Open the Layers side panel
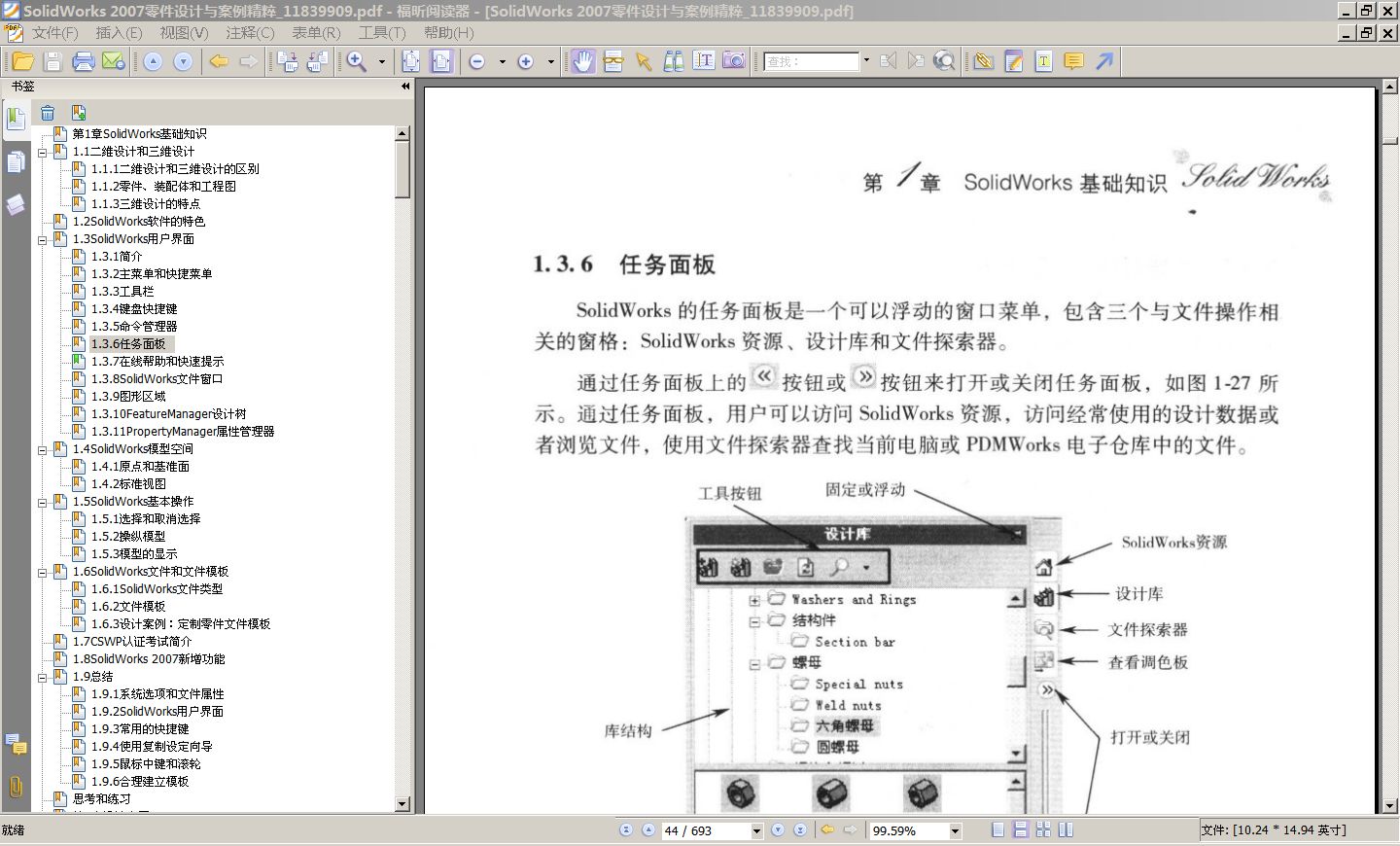The height and width of the screenshot is (846, 1400). [16, 205]
